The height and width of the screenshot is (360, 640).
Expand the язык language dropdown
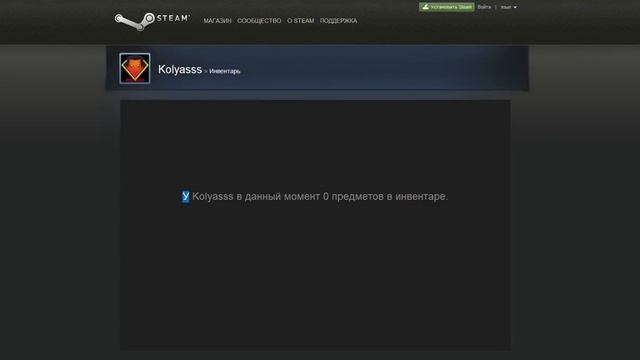(x=509, y=7)
